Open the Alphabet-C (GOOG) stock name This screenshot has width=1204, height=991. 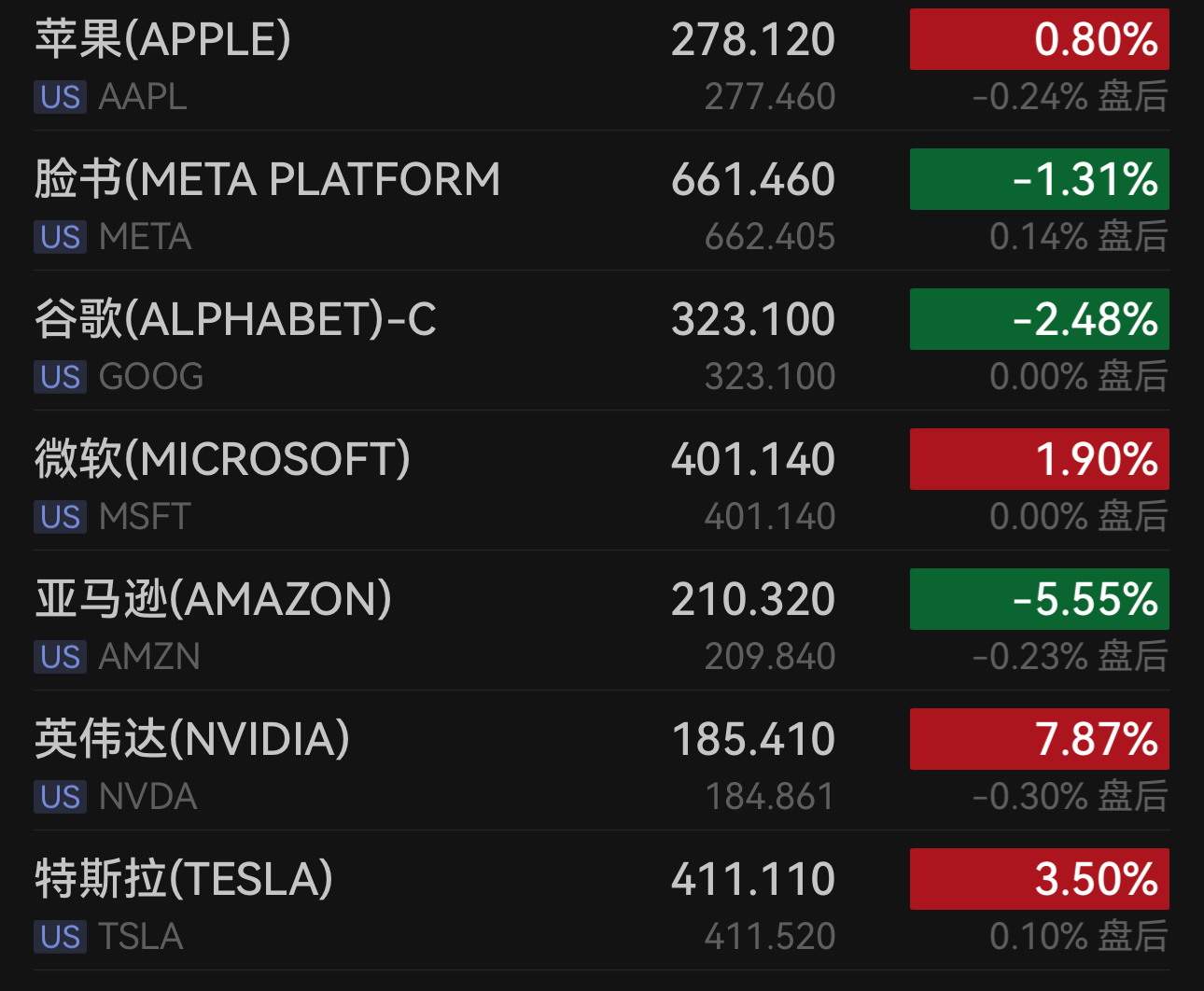[x=235, y=319]
